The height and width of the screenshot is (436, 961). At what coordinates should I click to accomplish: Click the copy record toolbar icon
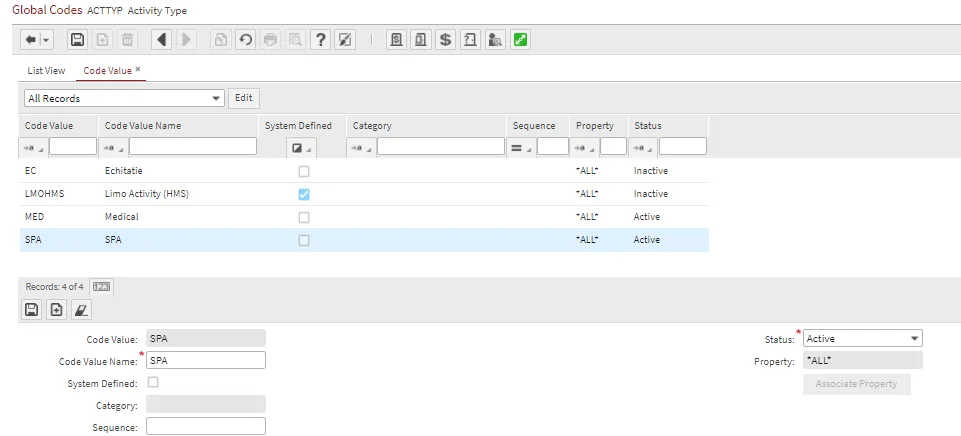[220, 40]
